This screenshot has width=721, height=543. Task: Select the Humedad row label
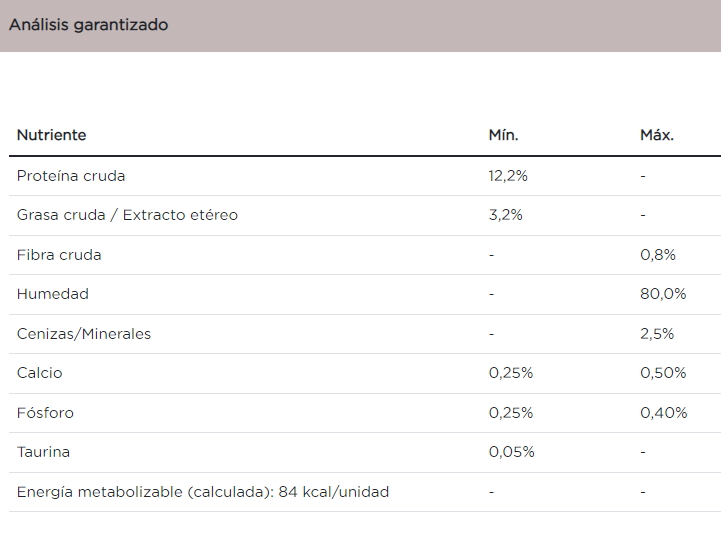(x=53, y=294)
